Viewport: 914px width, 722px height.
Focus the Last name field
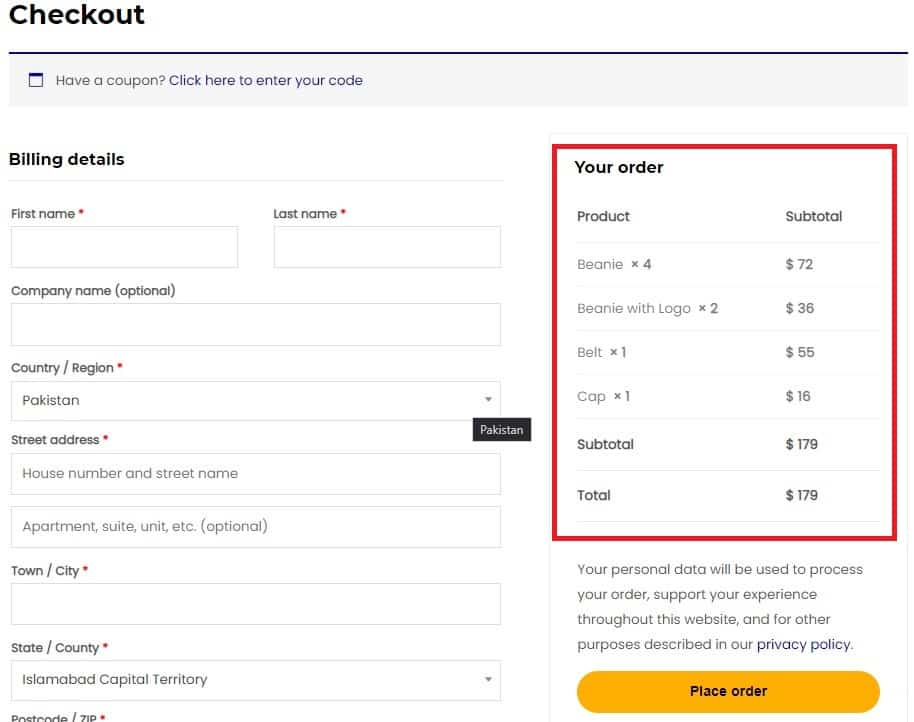pos(387,247)
